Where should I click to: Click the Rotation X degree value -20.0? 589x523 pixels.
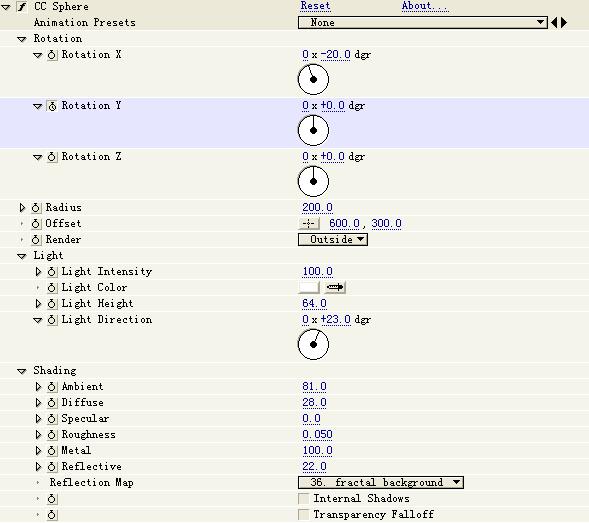coord(335,55)
